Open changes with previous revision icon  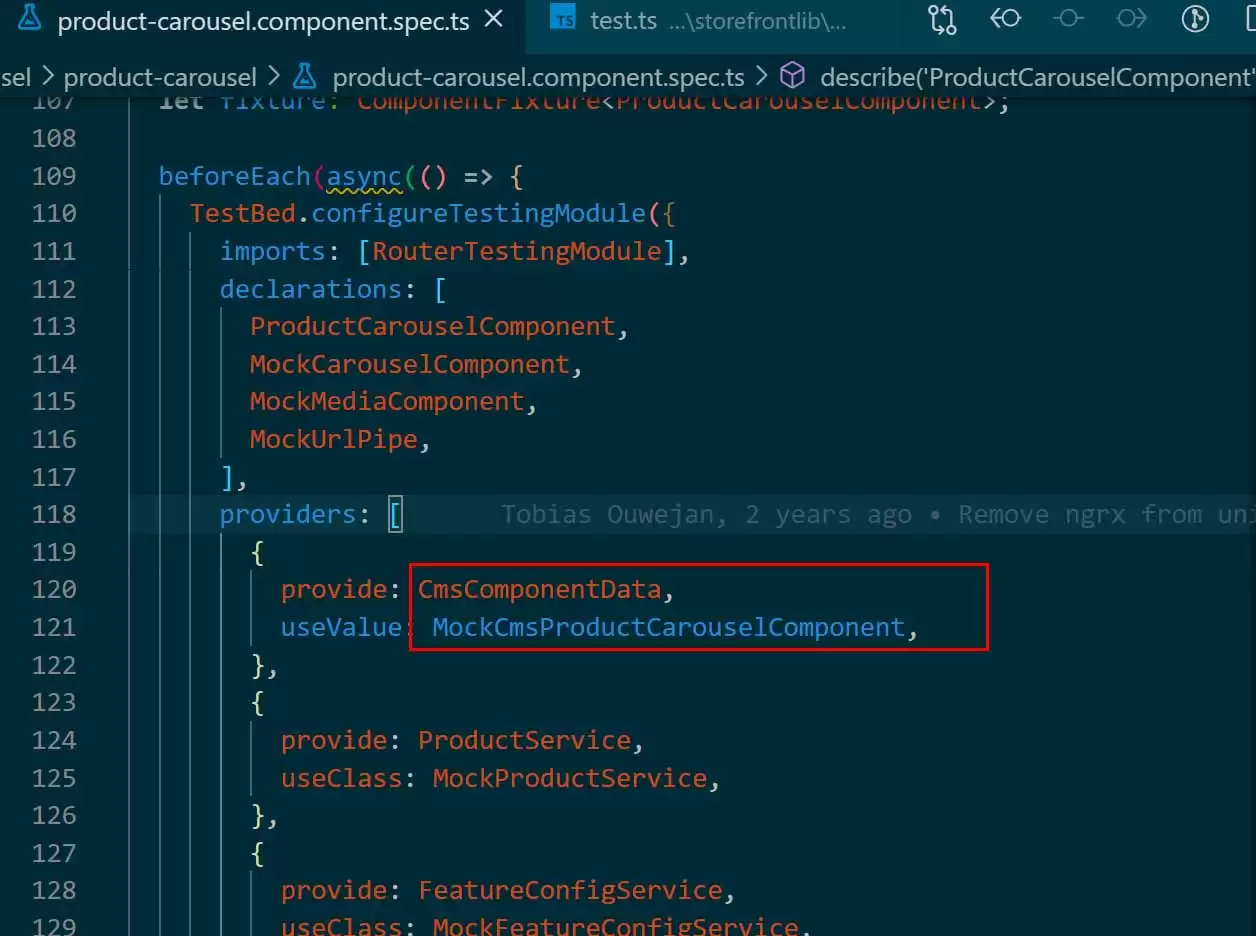[1005, 19]
